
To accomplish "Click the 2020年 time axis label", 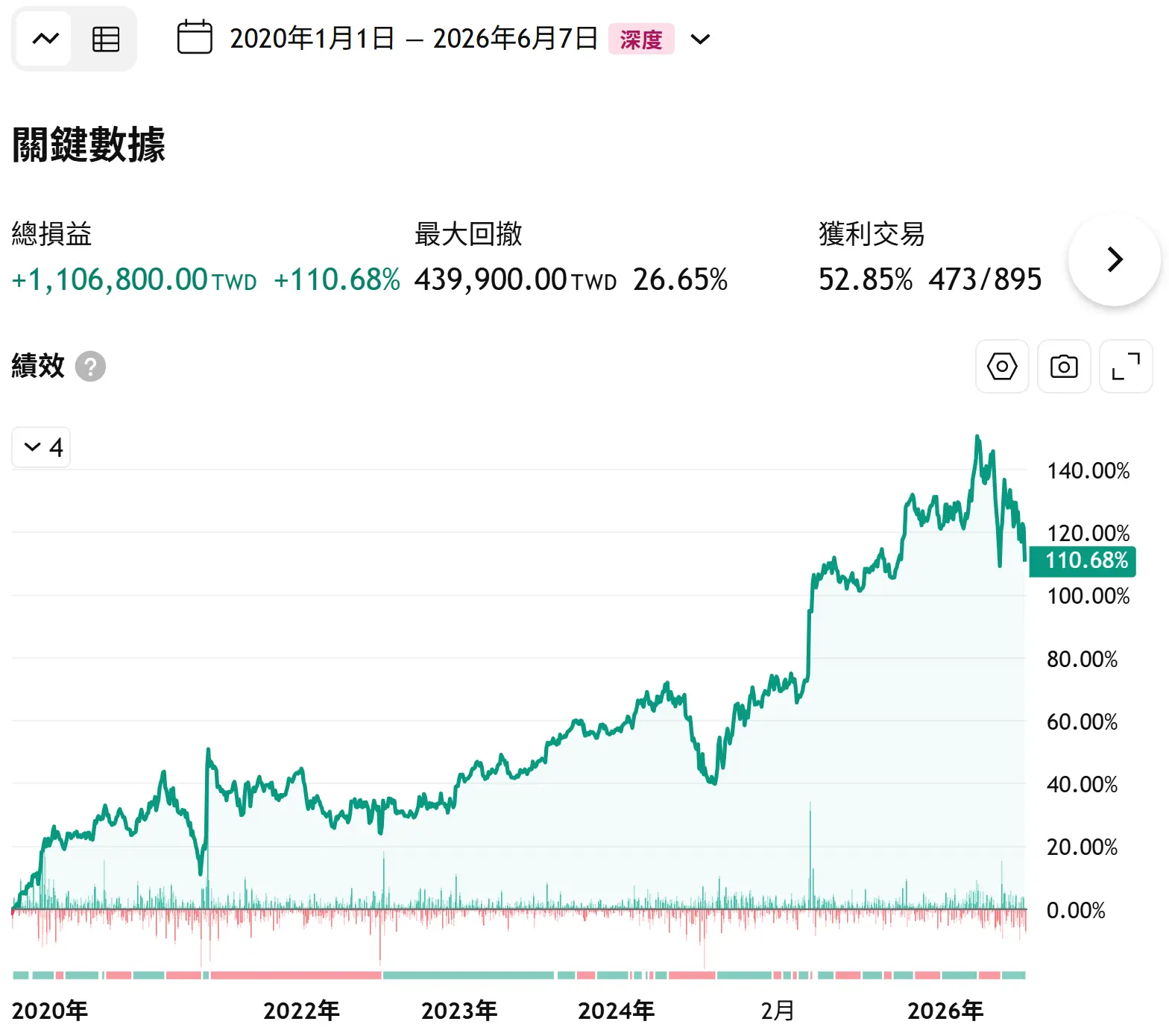I will point(50,1011).
